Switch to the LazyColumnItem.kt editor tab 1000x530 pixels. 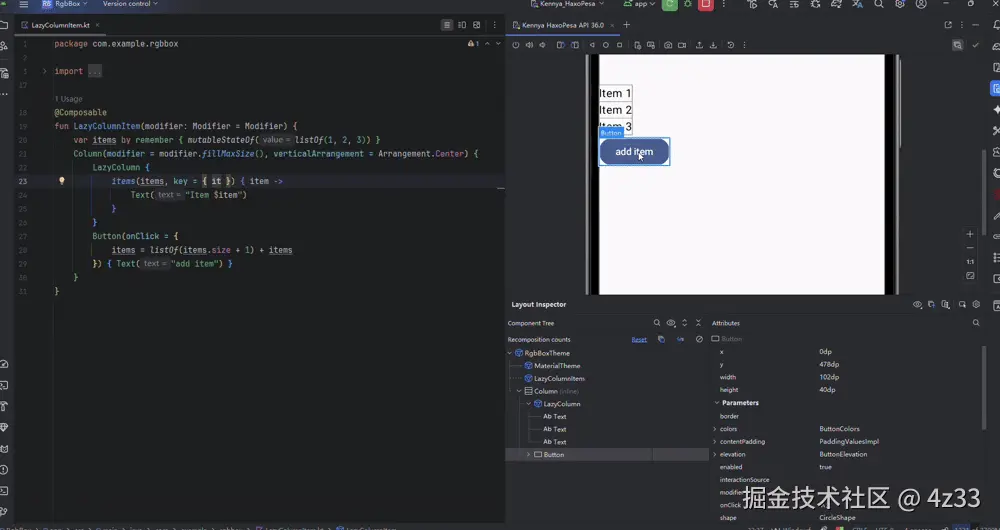(60, 26)
